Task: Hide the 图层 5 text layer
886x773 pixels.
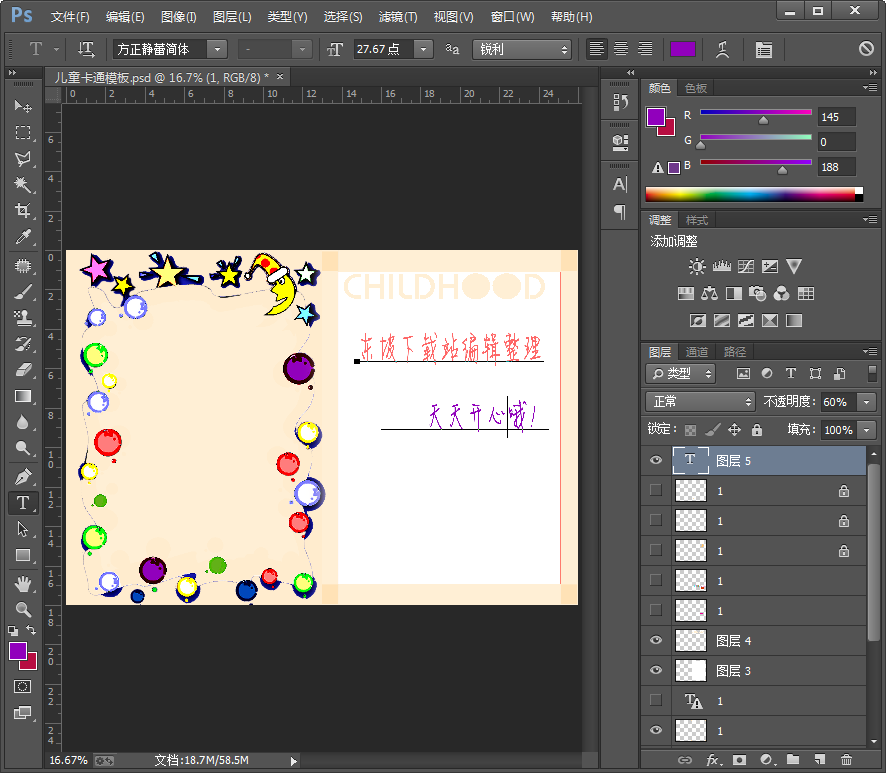Action: (656, 460)
